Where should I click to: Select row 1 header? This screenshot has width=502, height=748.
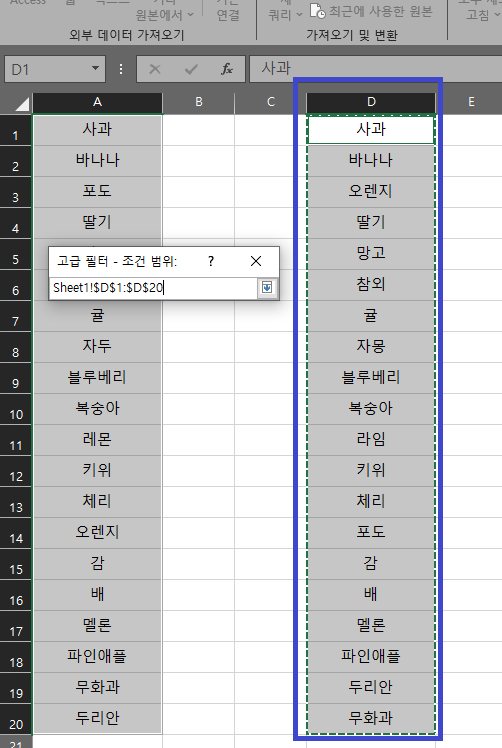(16, 130)
